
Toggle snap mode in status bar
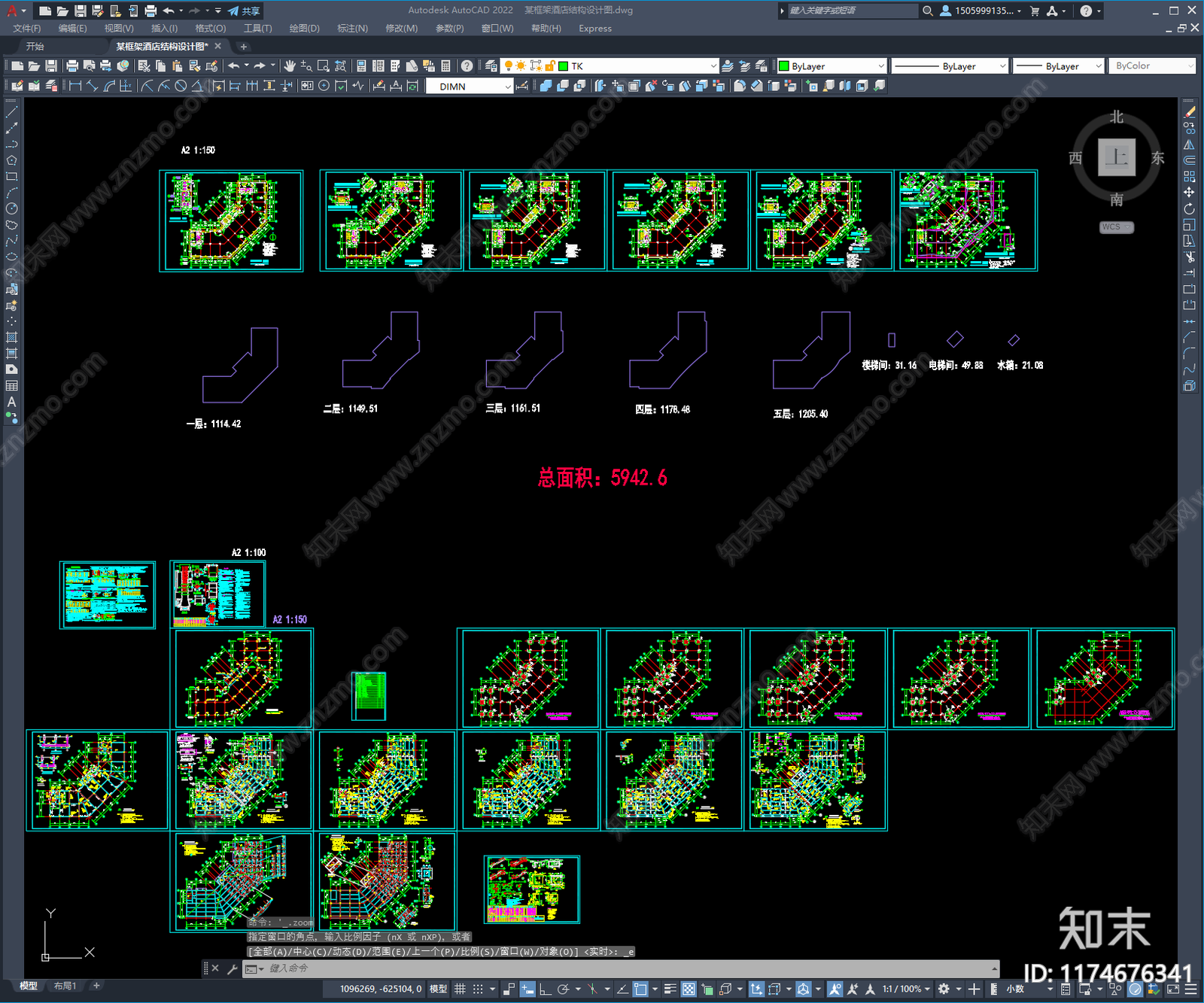(x=478, y=989)
